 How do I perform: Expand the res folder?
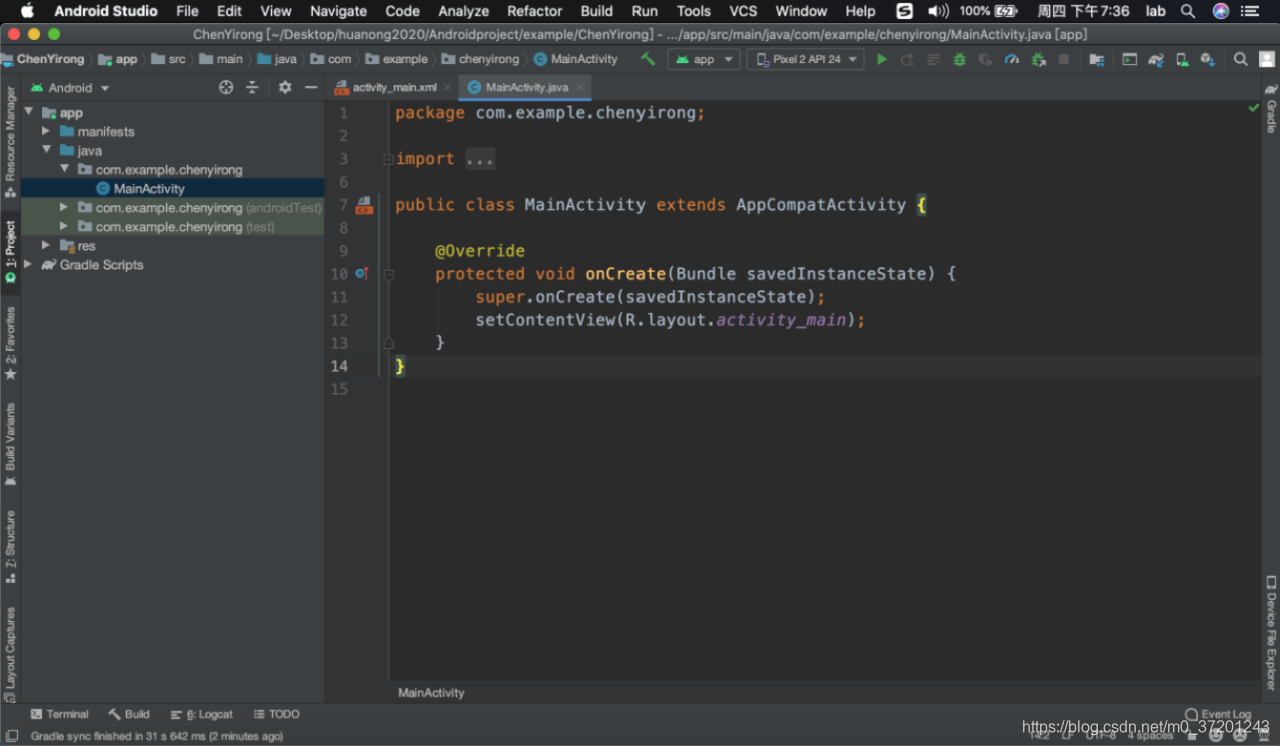(46, 245)
